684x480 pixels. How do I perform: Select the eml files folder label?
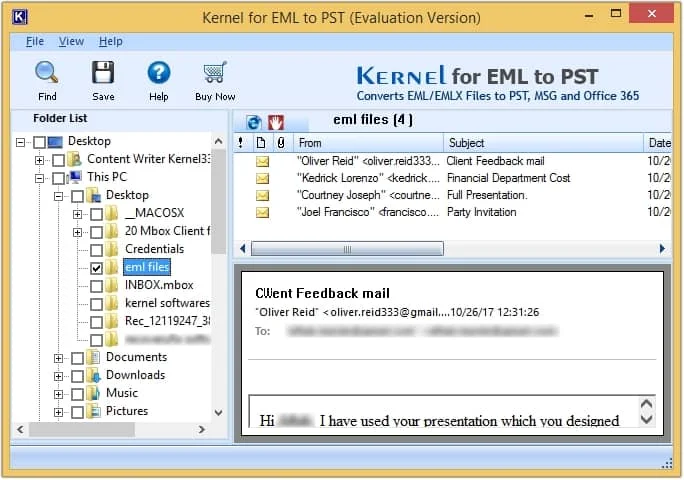(x=147, y=267)
